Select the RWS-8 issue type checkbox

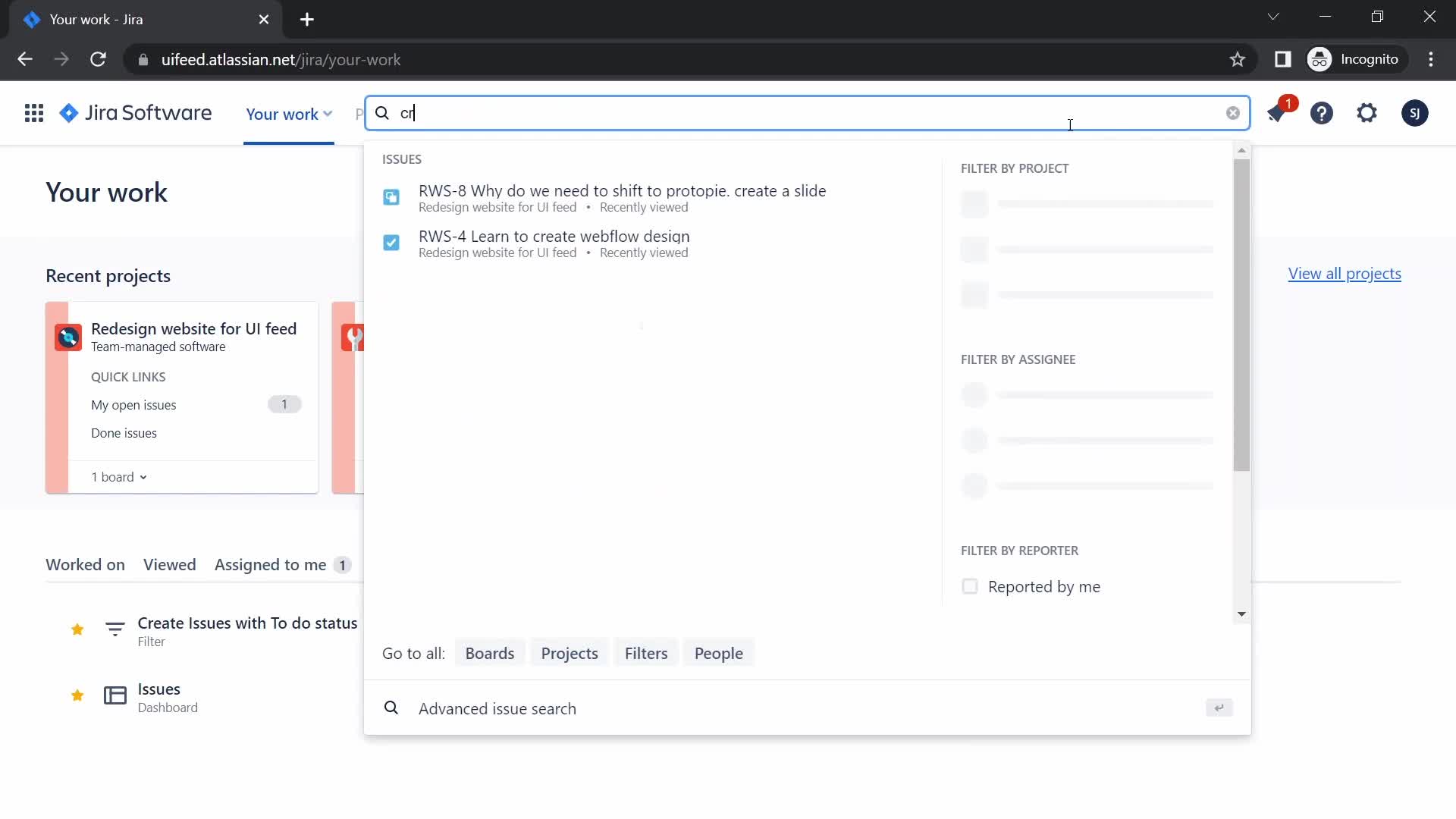coord(391,197)
